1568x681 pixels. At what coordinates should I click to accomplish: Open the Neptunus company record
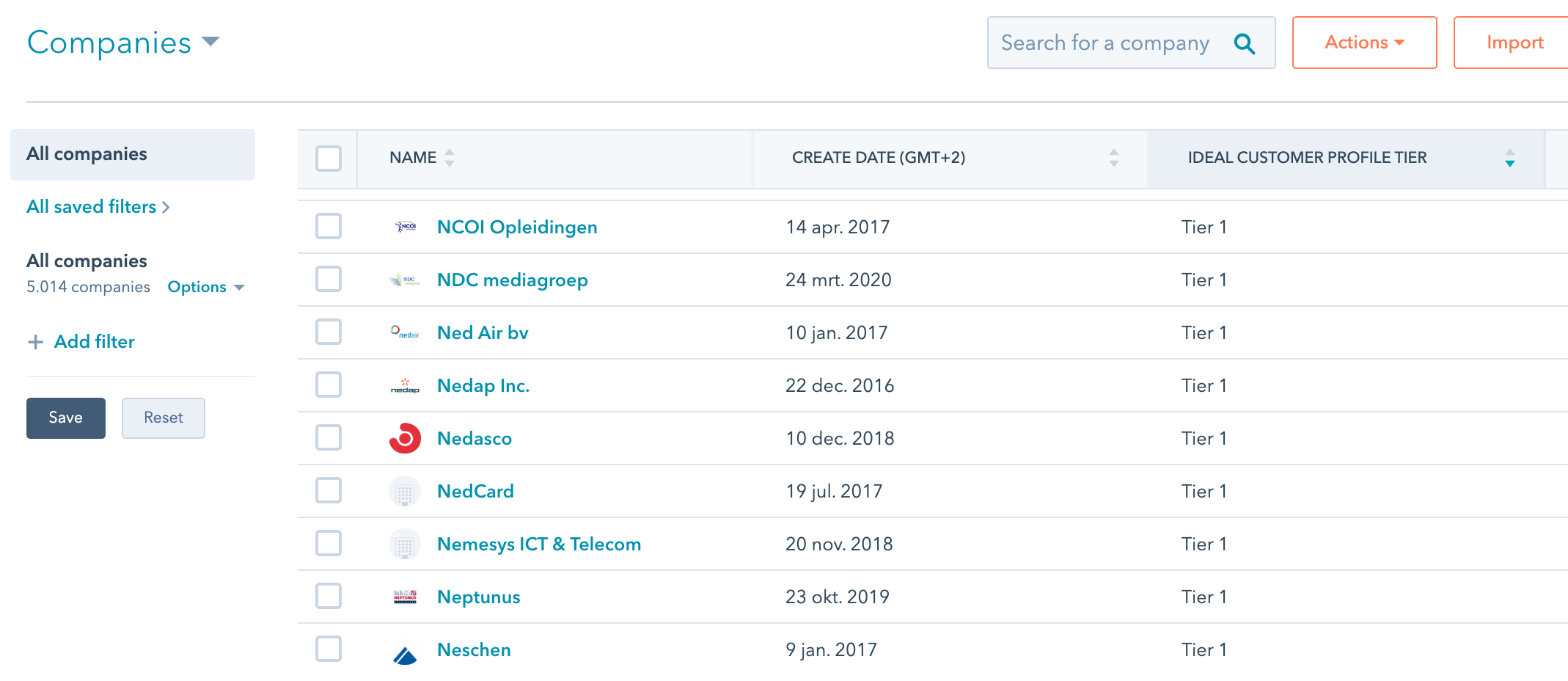click(479, 597)
